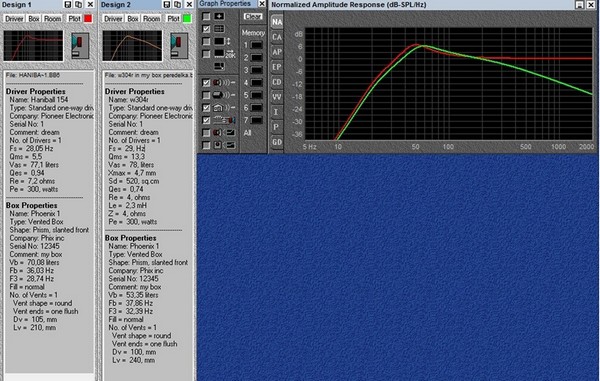
Task: Click the red plot color swatch, Design 1
Action: (x=88, y=19)
